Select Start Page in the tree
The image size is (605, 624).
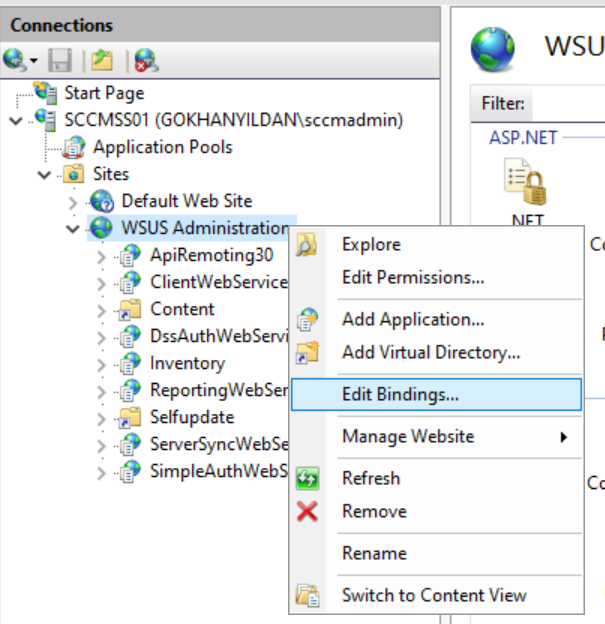click(x=104, y=93)
